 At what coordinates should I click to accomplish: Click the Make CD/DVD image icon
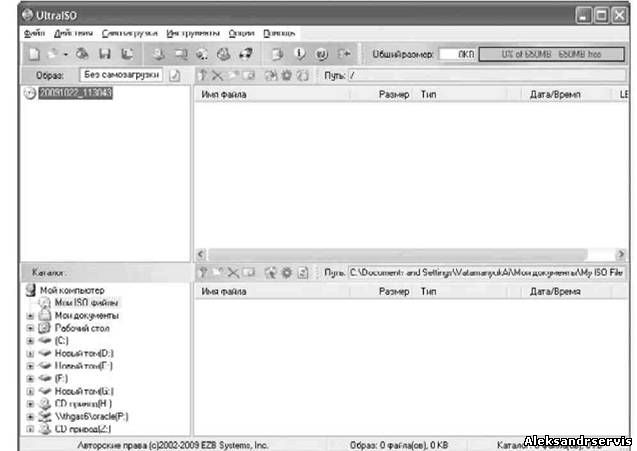159,54
